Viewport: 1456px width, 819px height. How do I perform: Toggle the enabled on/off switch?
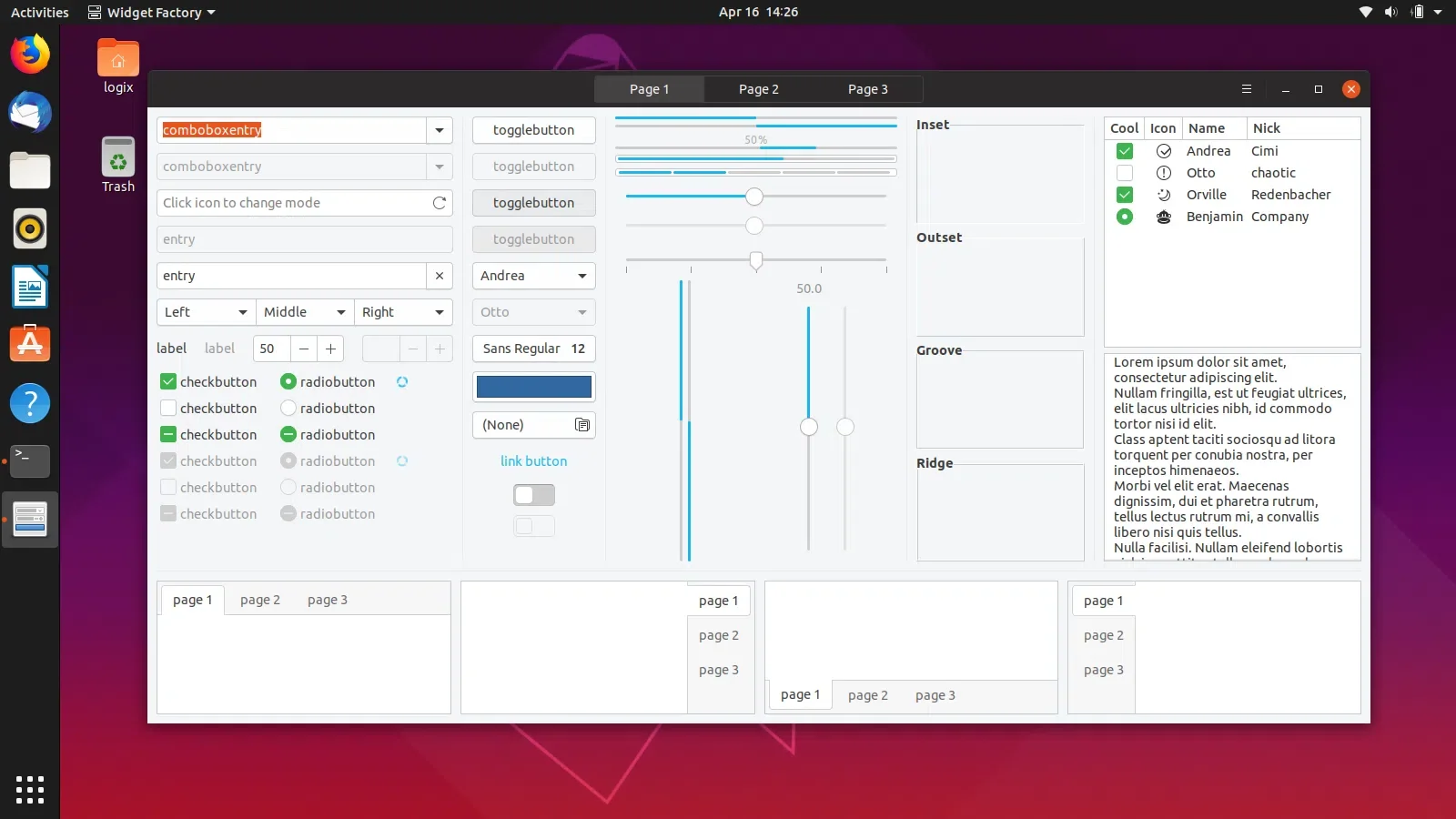(x=533, y=495)
